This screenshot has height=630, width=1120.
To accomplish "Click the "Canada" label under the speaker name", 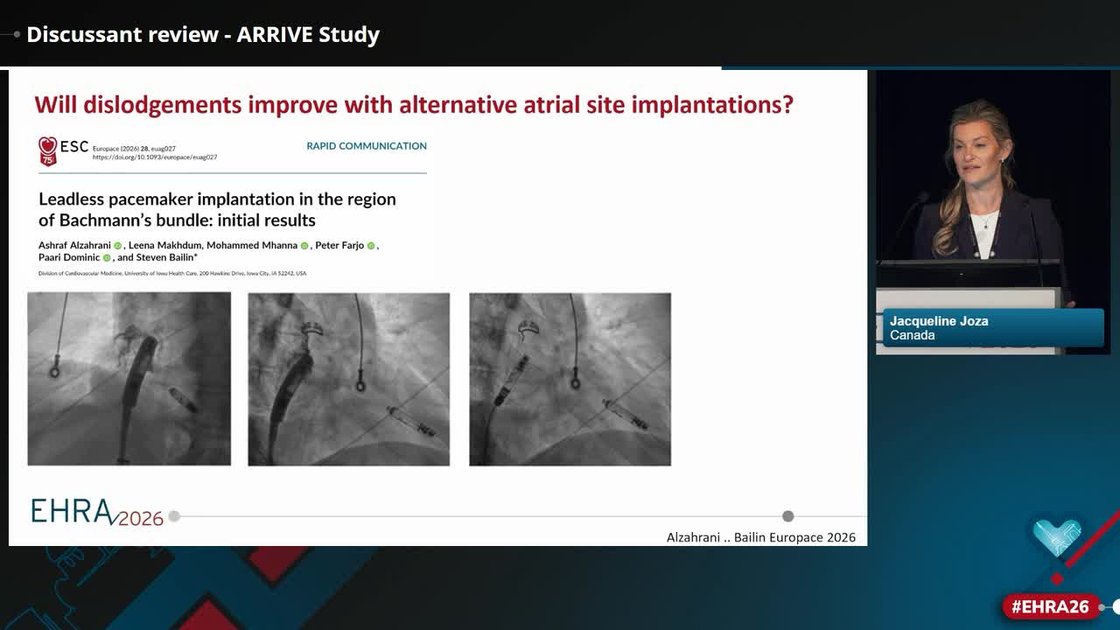I will (912, 335).
